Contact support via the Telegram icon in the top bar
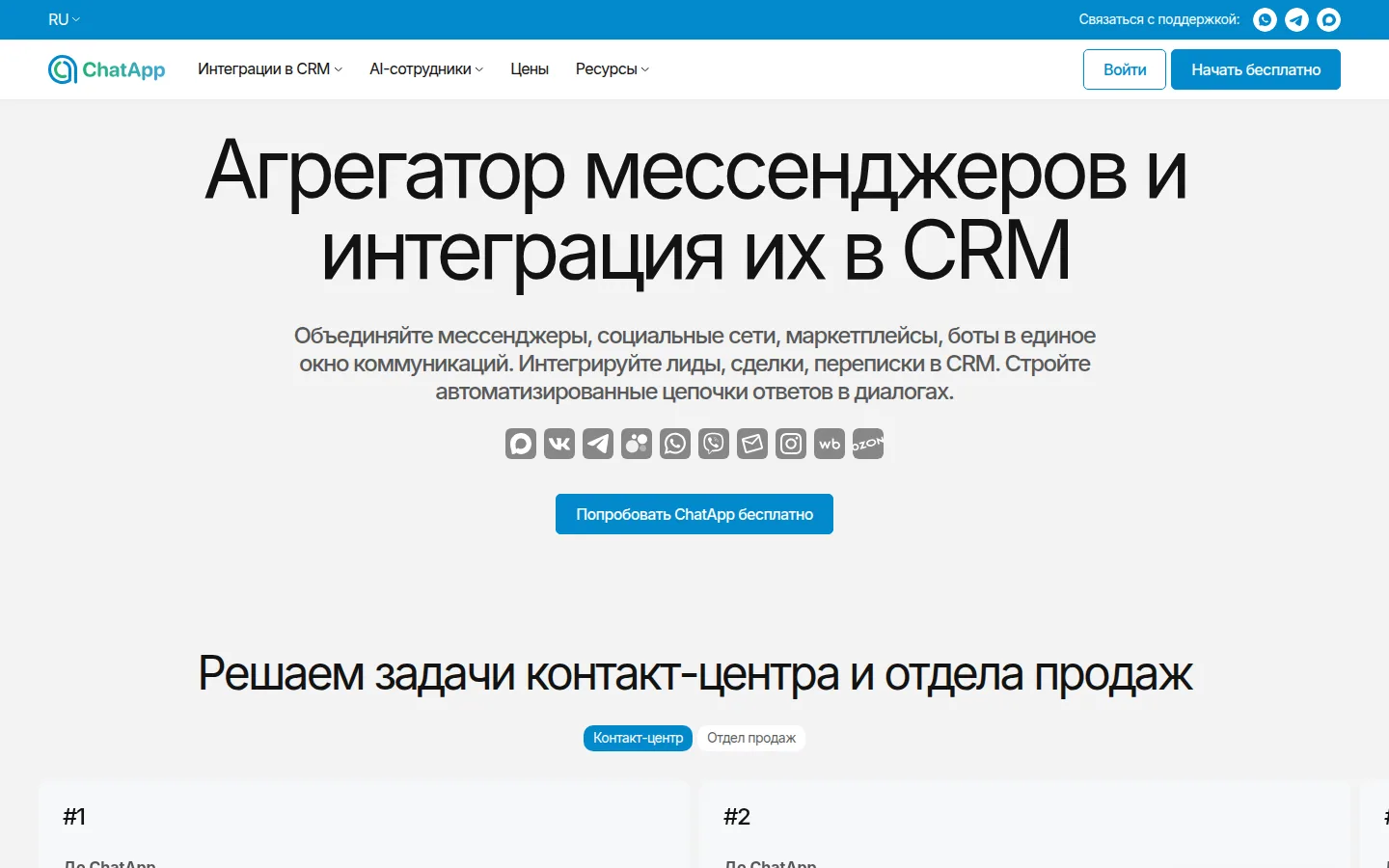Image resolution: width=1389 pixels, height=868 pixels. [1296, 19]
